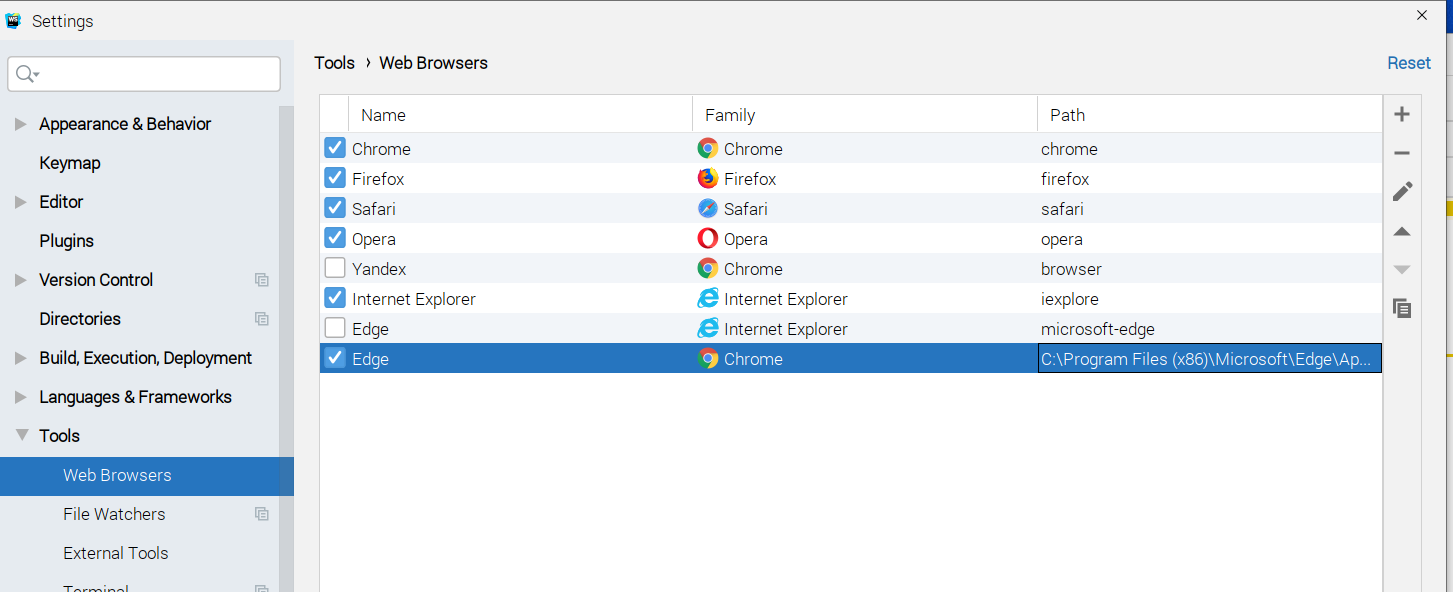Open the Keymap settings page
The height and width of the screenshot is (592, 1453).
coord(70,163)
